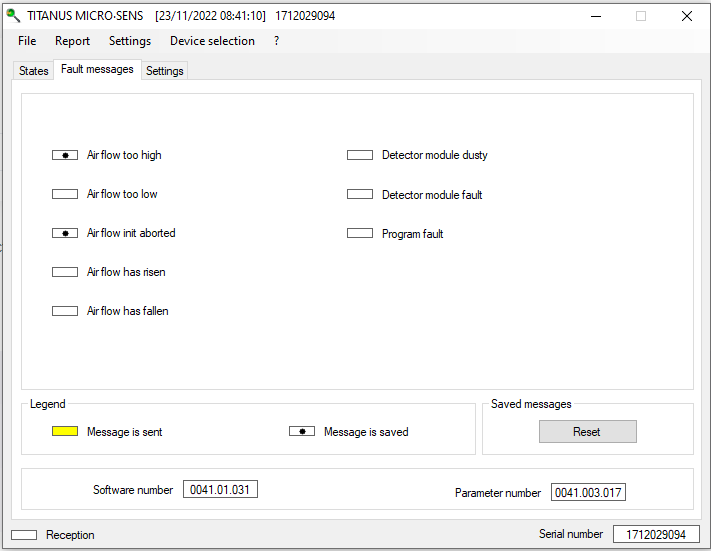This screenshot has width=711, height=551.
Task: Click the 'Parameter number' label
Action: pos(498,493)
